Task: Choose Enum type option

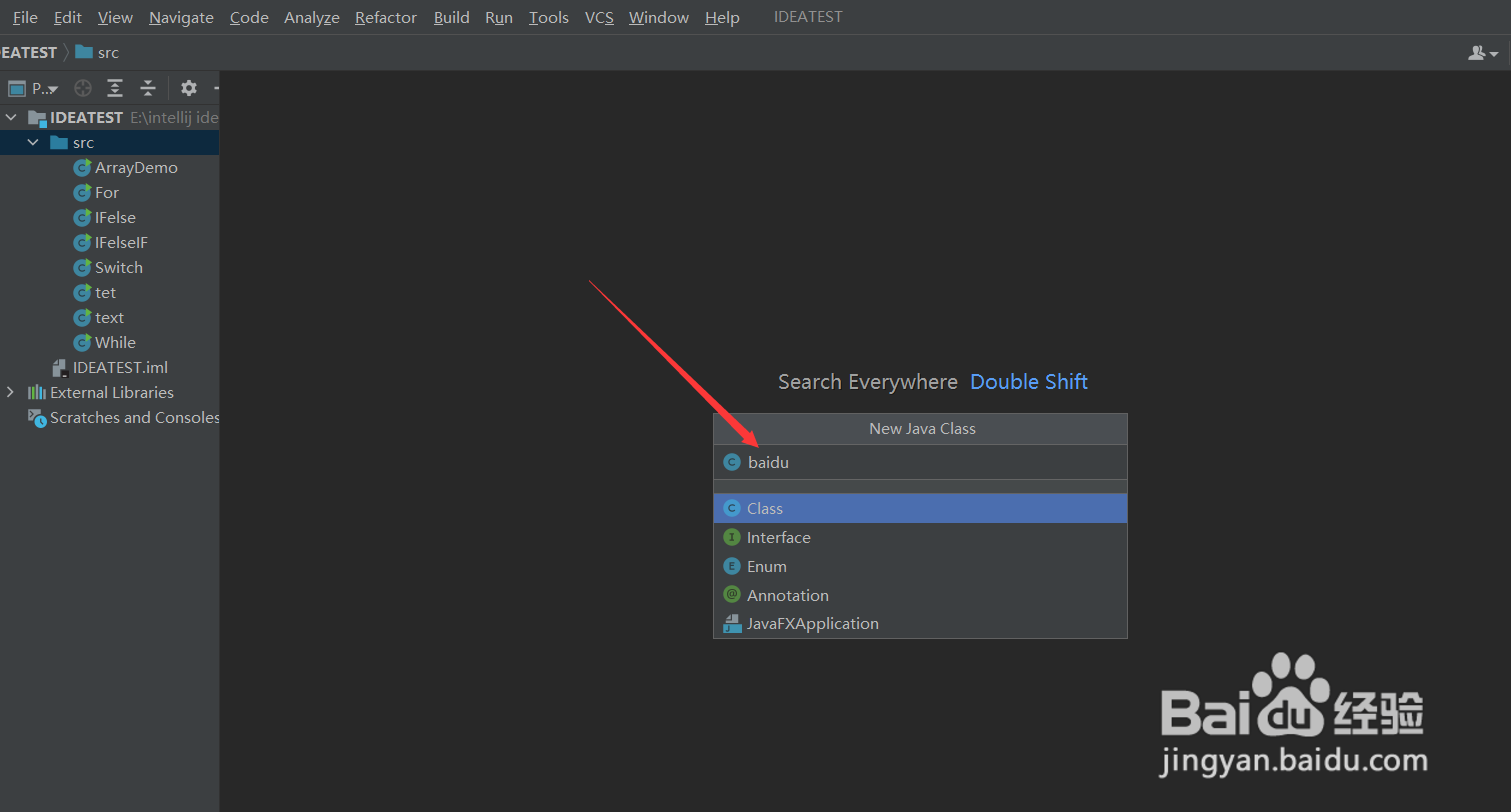Action: (x=766, y=567)
